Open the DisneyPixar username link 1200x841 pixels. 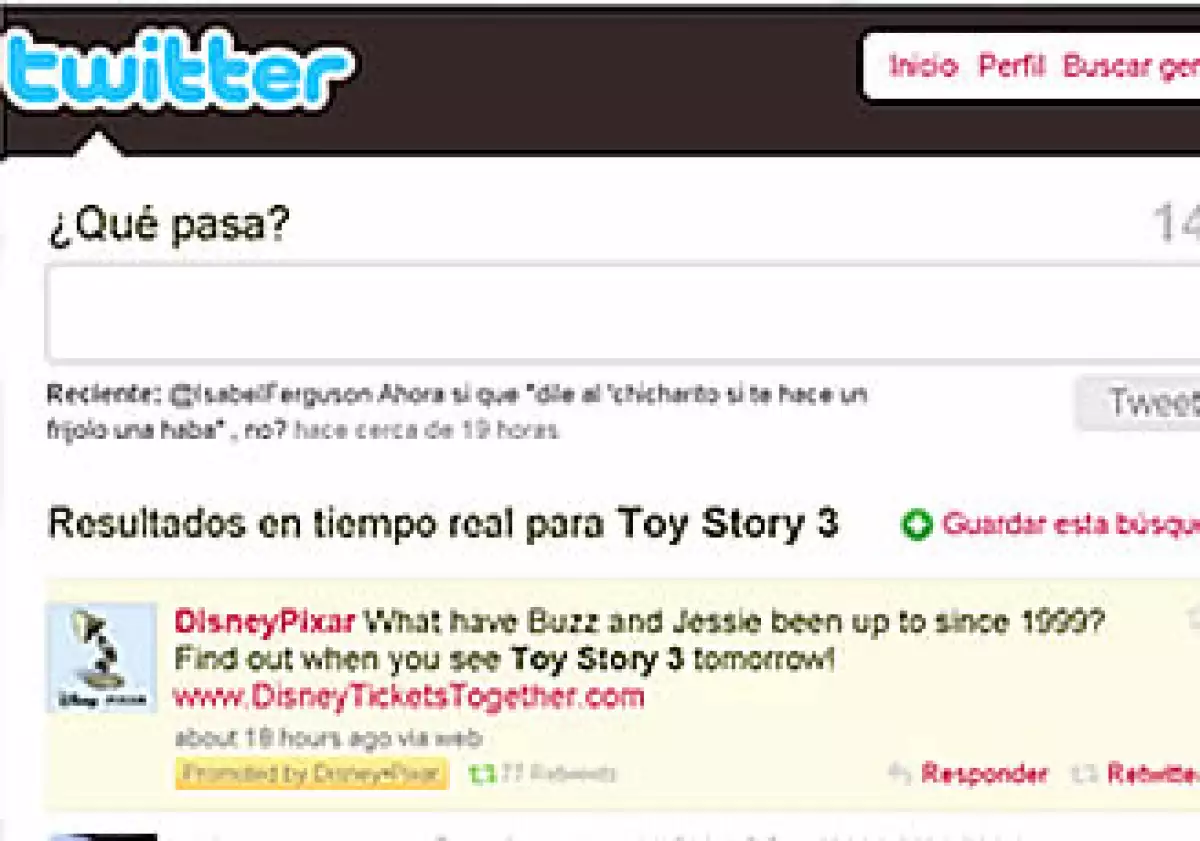click(x=265, y=622)
